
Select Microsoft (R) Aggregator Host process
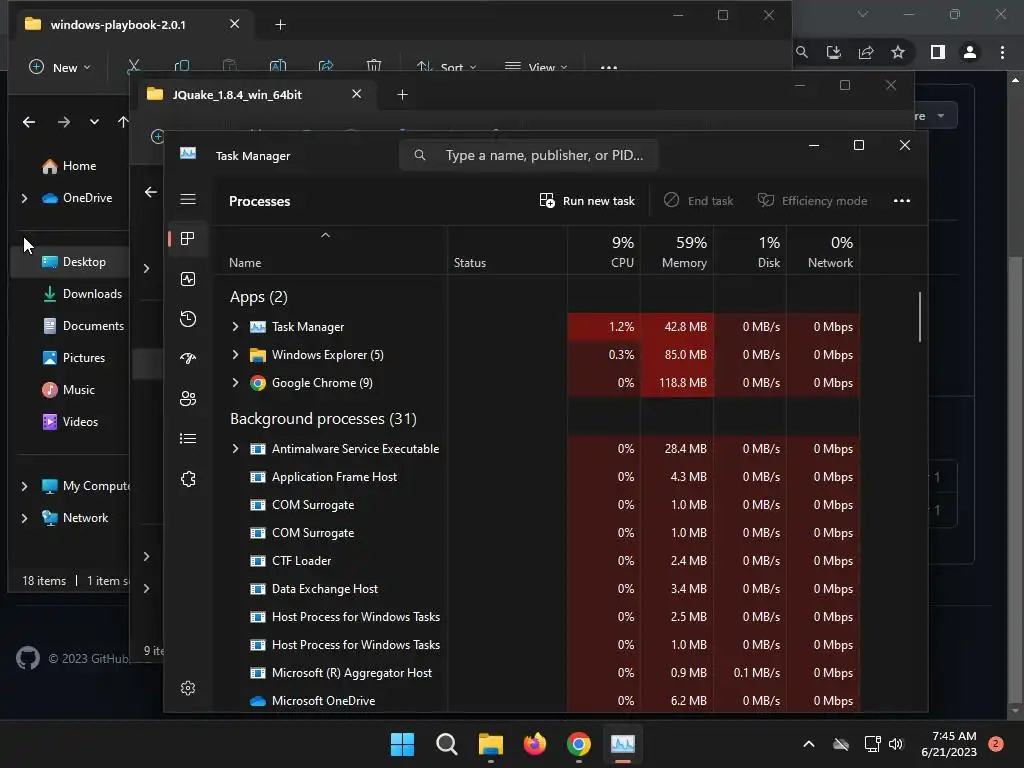click(536, 673)
